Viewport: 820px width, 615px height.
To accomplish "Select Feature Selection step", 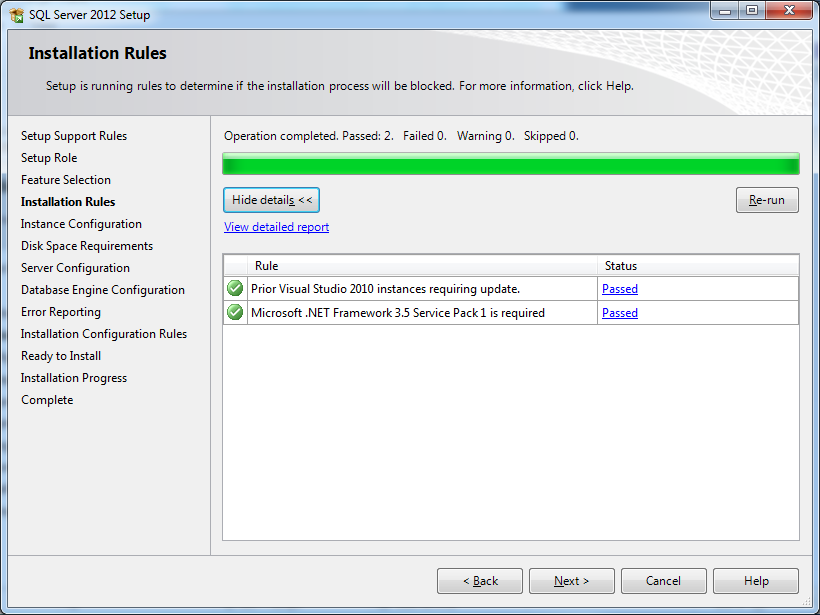I will 66,180.
